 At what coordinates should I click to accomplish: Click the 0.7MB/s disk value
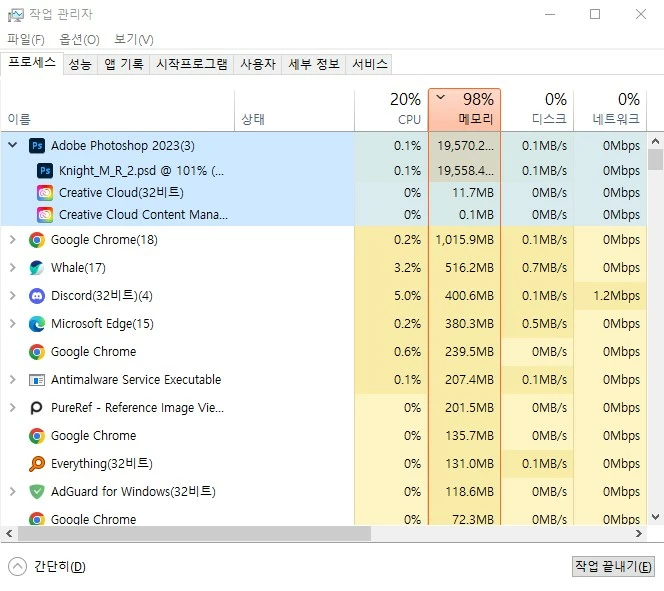[x=544, y=268]
